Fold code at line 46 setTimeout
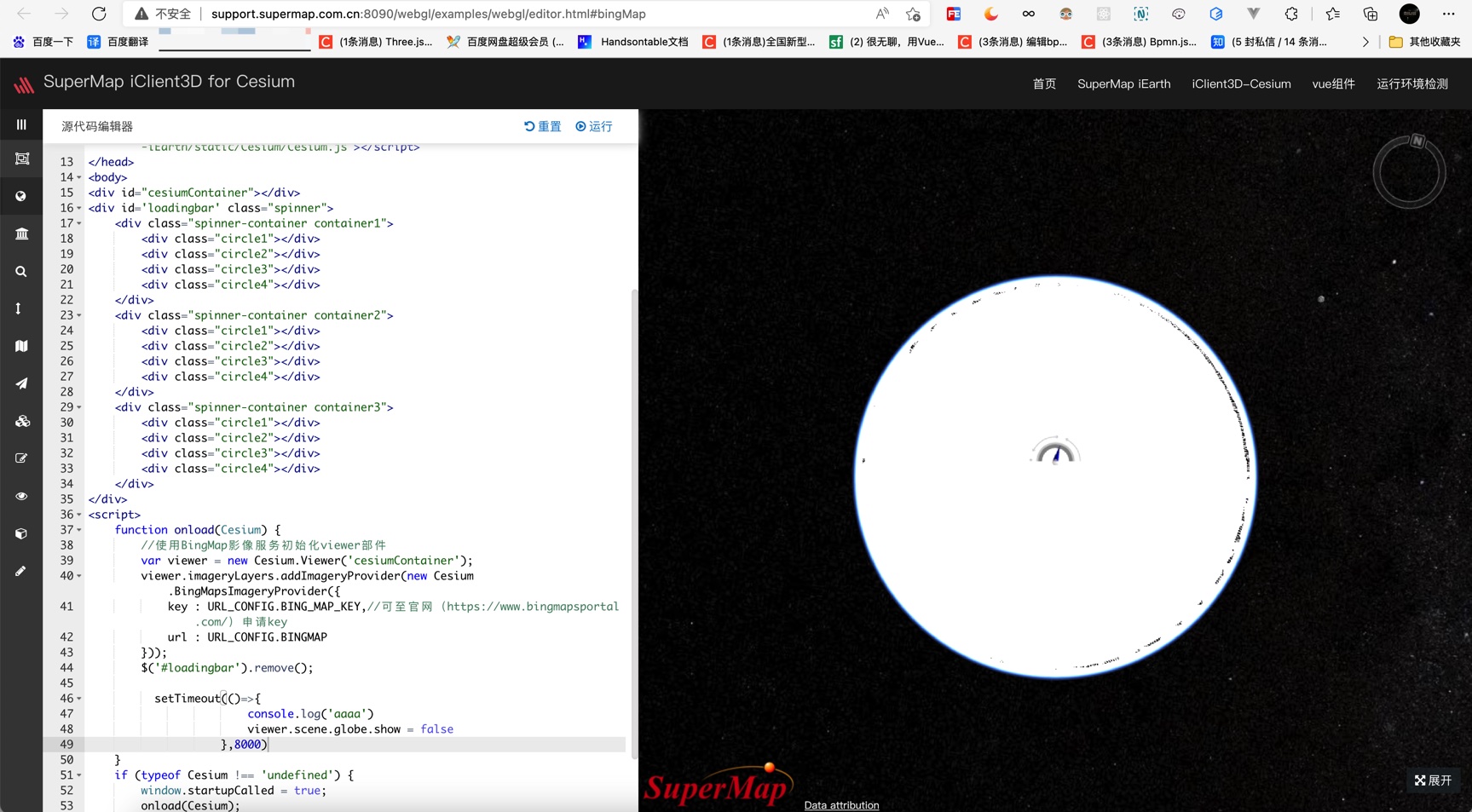Image resolution: width=1472 pixels, height=812 pixels. 79,699
